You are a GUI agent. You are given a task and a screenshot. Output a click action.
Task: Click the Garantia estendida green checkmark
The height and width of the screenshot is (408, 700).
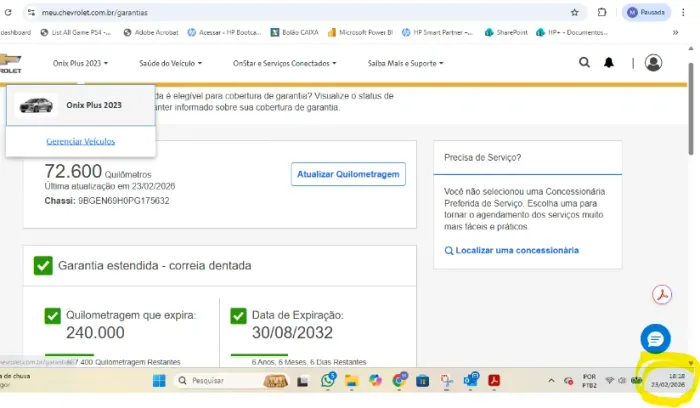point(43,266)
